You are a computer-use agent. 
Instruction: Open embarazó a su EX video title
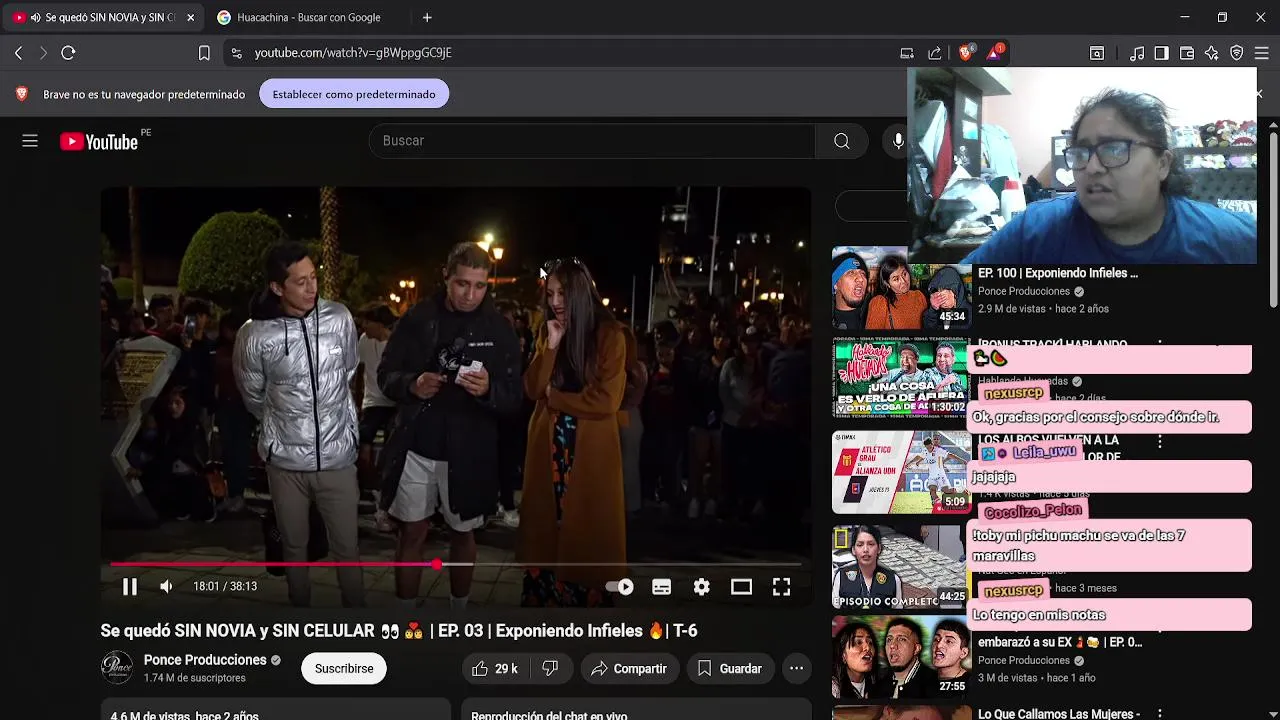(1059, 642)
